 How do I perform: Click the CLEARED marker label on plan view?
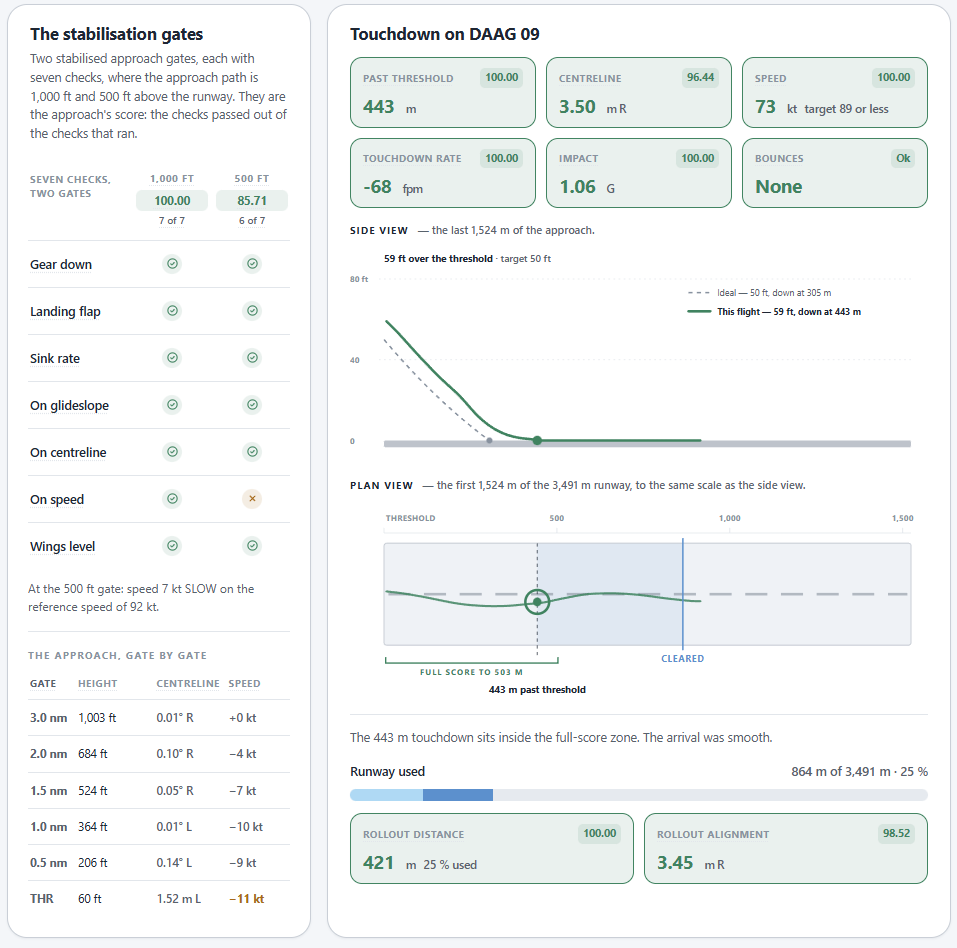pyautogui.click(x=682, y=659)
